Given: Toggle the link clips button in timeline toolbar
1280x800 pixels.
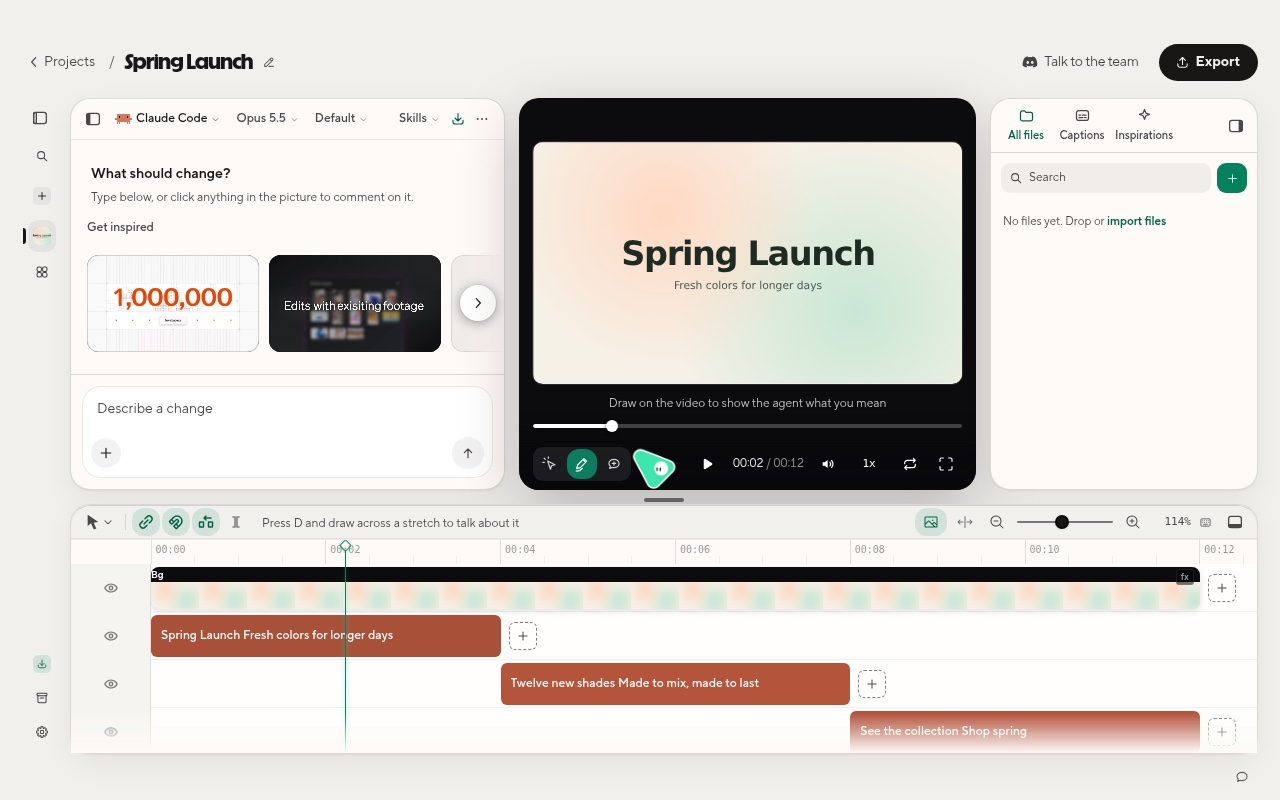Looking at the screenshot, I should coord(146,522).
